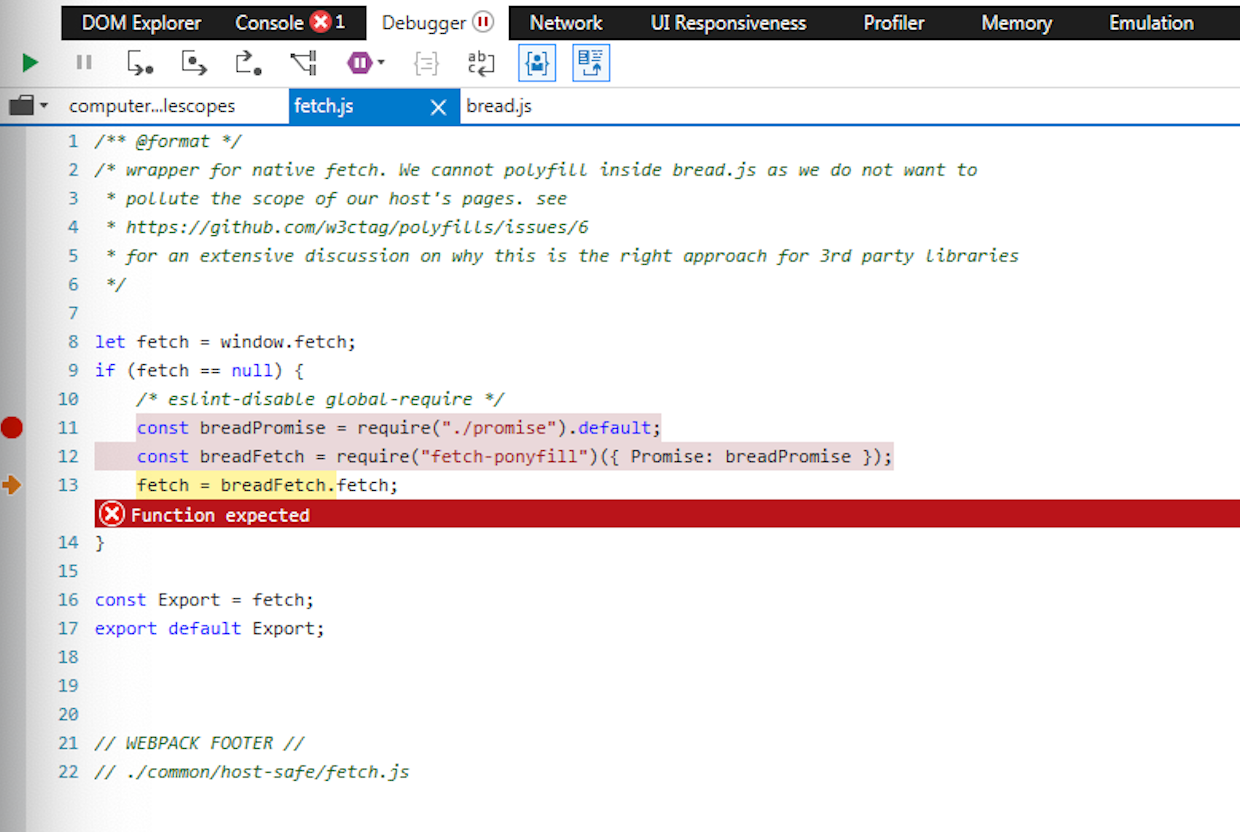Click './common/host-safe/fetch.js' comment on line 22

(267, 772)
